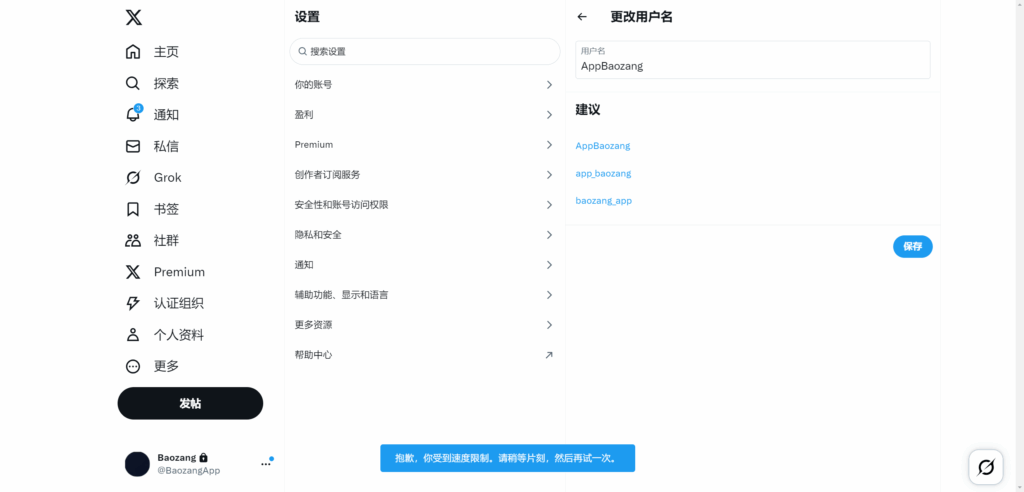The width and height of the screenshot is (1024, 492).
Task: Open the 社群 people icon
Action: pos(133,240)
